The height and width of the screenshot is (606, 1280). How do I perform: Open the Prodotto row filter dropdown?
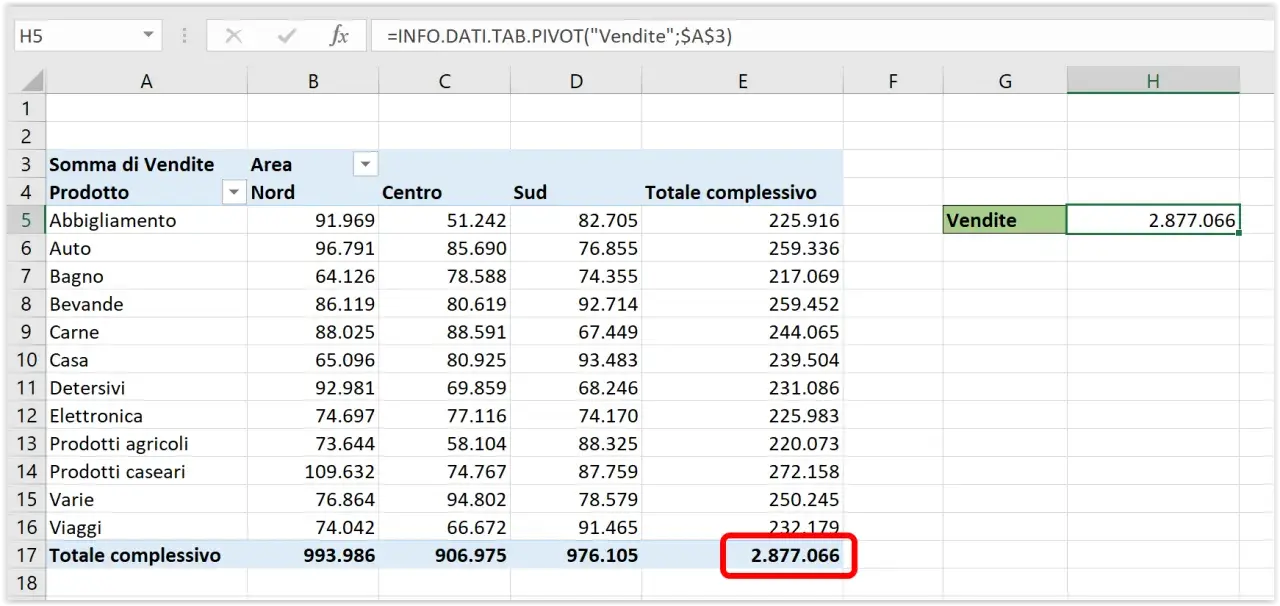(x=234, y=192)
